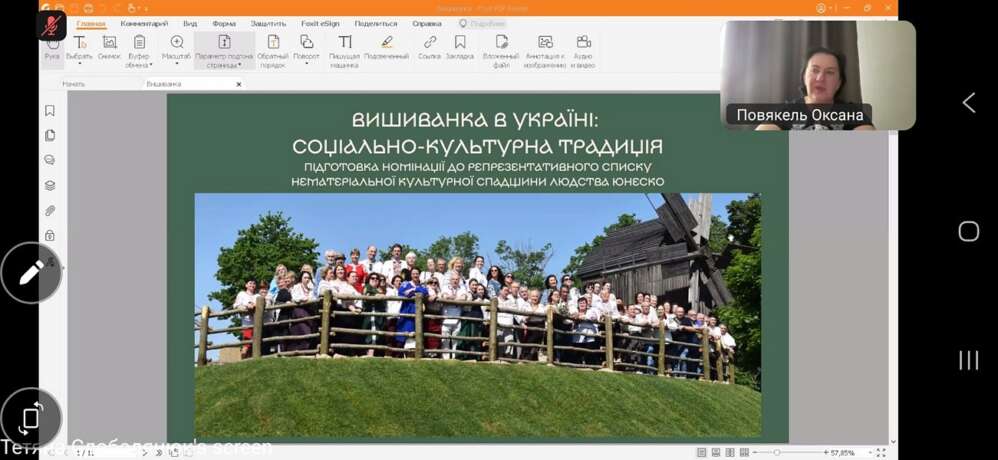Go to next page arrow in status bar
The height and width of the screenshot is (460, 998).
click(x=144, y=452)
